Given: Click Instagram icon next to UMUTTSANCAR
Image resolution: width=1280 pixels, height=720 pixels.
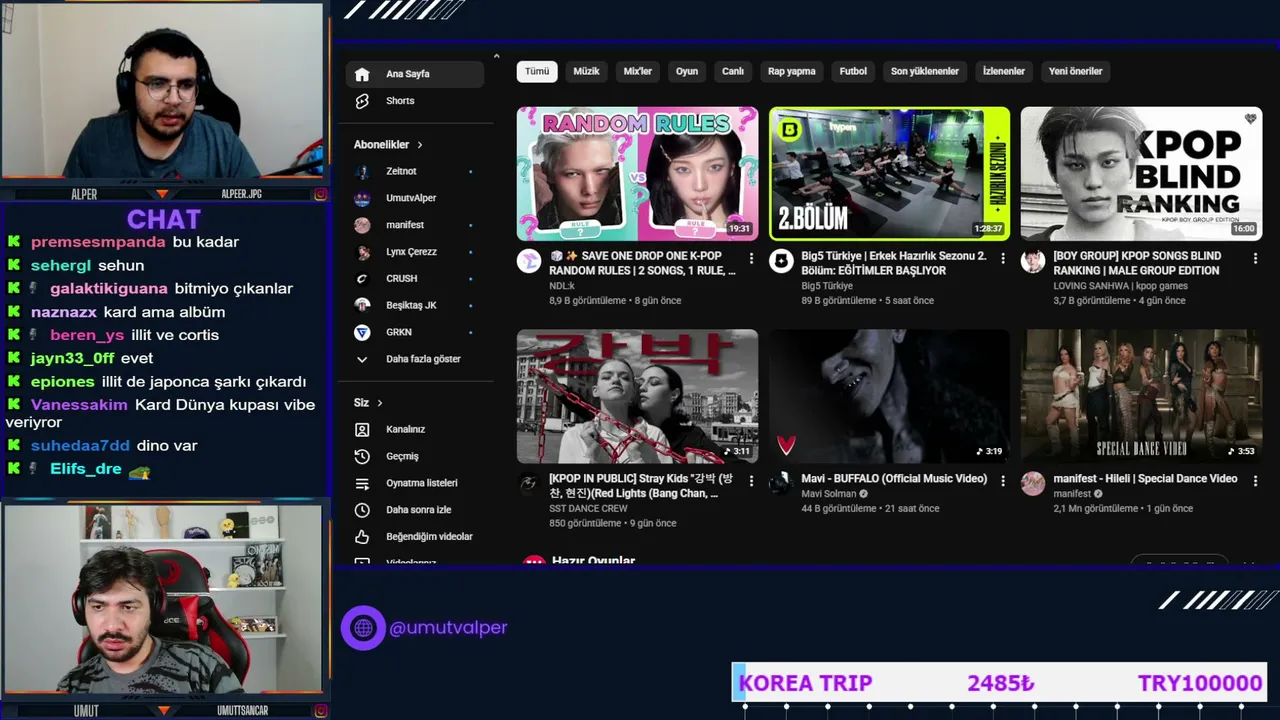Looking at the screenshot, I should tap(320, 711).
